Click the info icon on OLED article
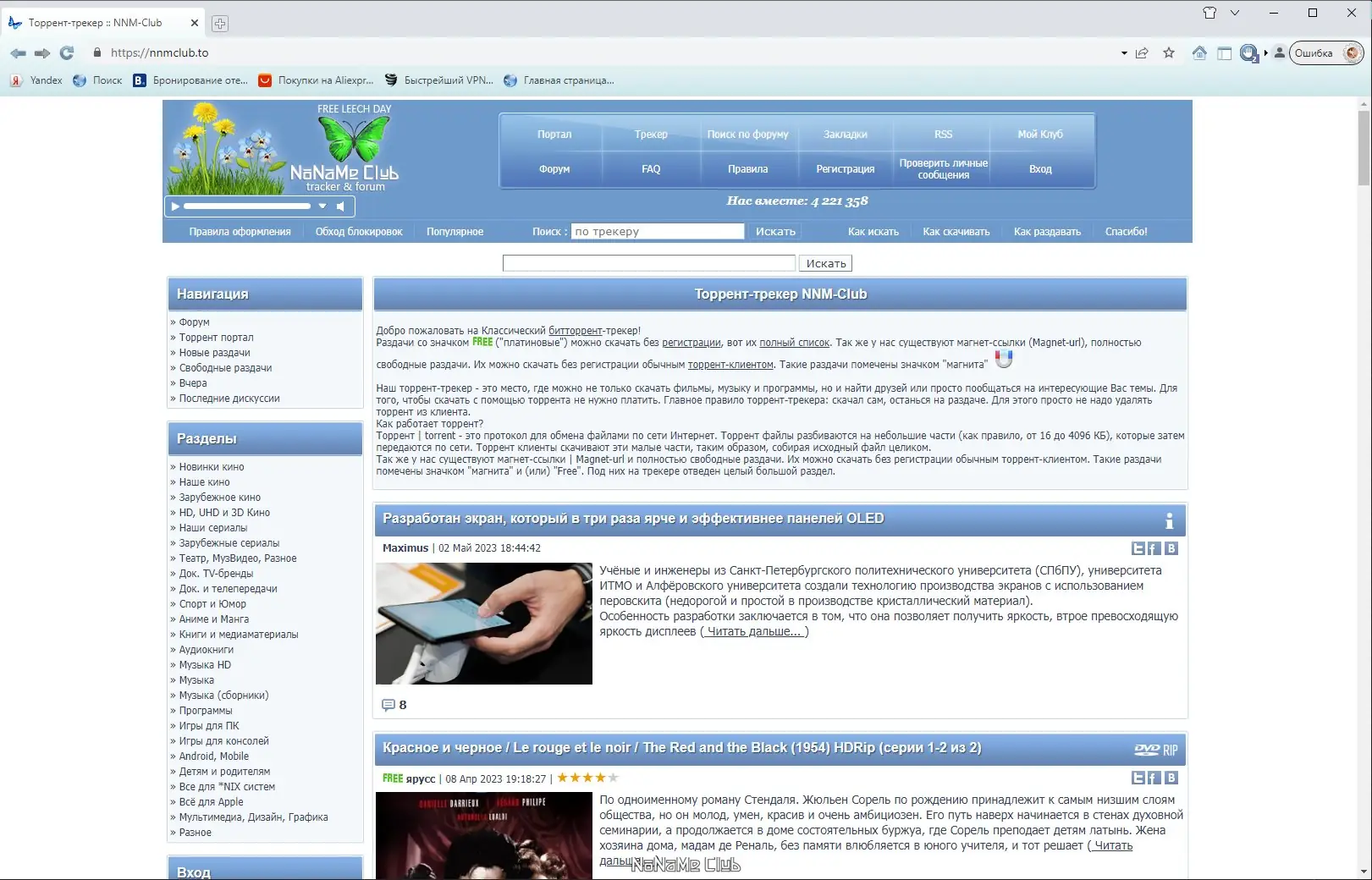 pos(1169,520)
